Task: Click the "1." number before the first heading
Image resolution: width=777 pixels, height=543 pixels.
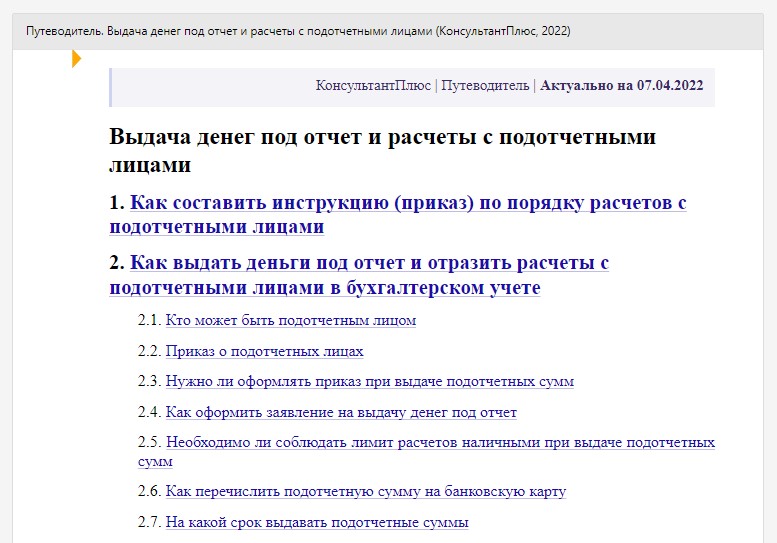Action: pyautogui.click(x=117, y=204)
